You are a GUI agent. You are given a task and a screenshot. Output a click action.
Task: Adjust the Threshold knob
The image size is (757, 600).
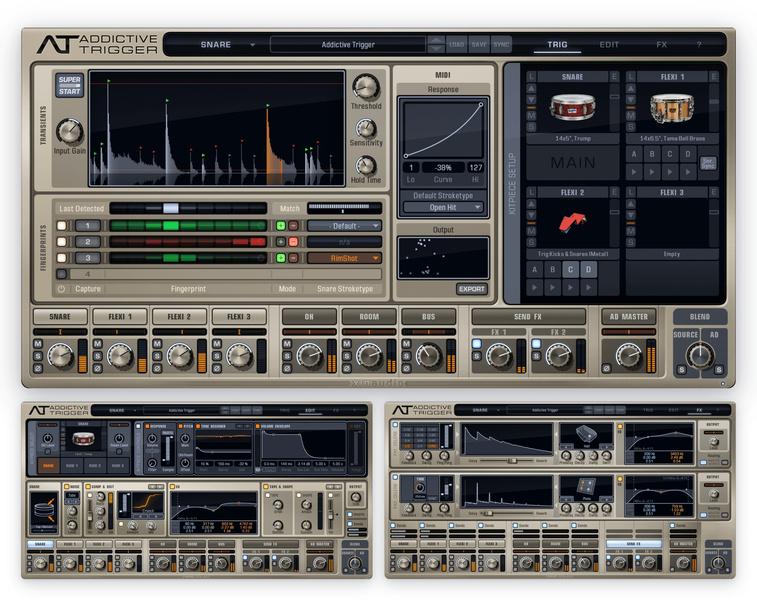pos(366,87)
